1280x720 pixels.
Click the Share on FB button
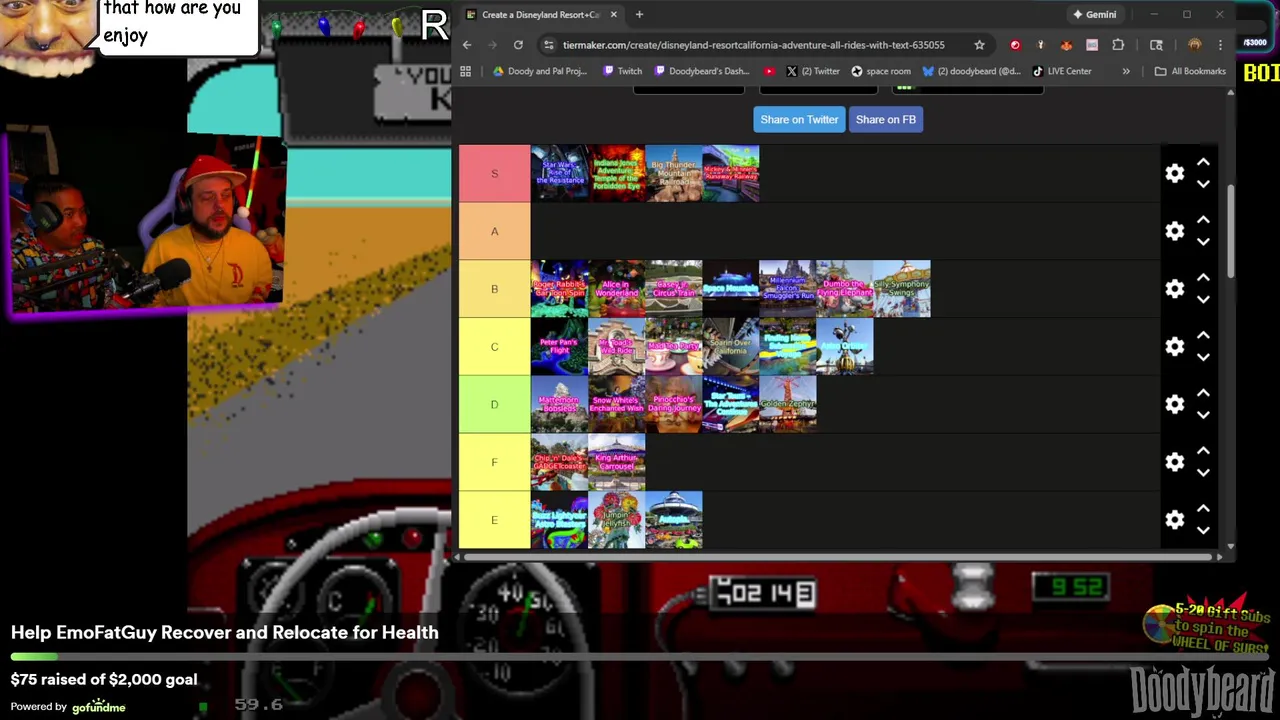(886, 119)
